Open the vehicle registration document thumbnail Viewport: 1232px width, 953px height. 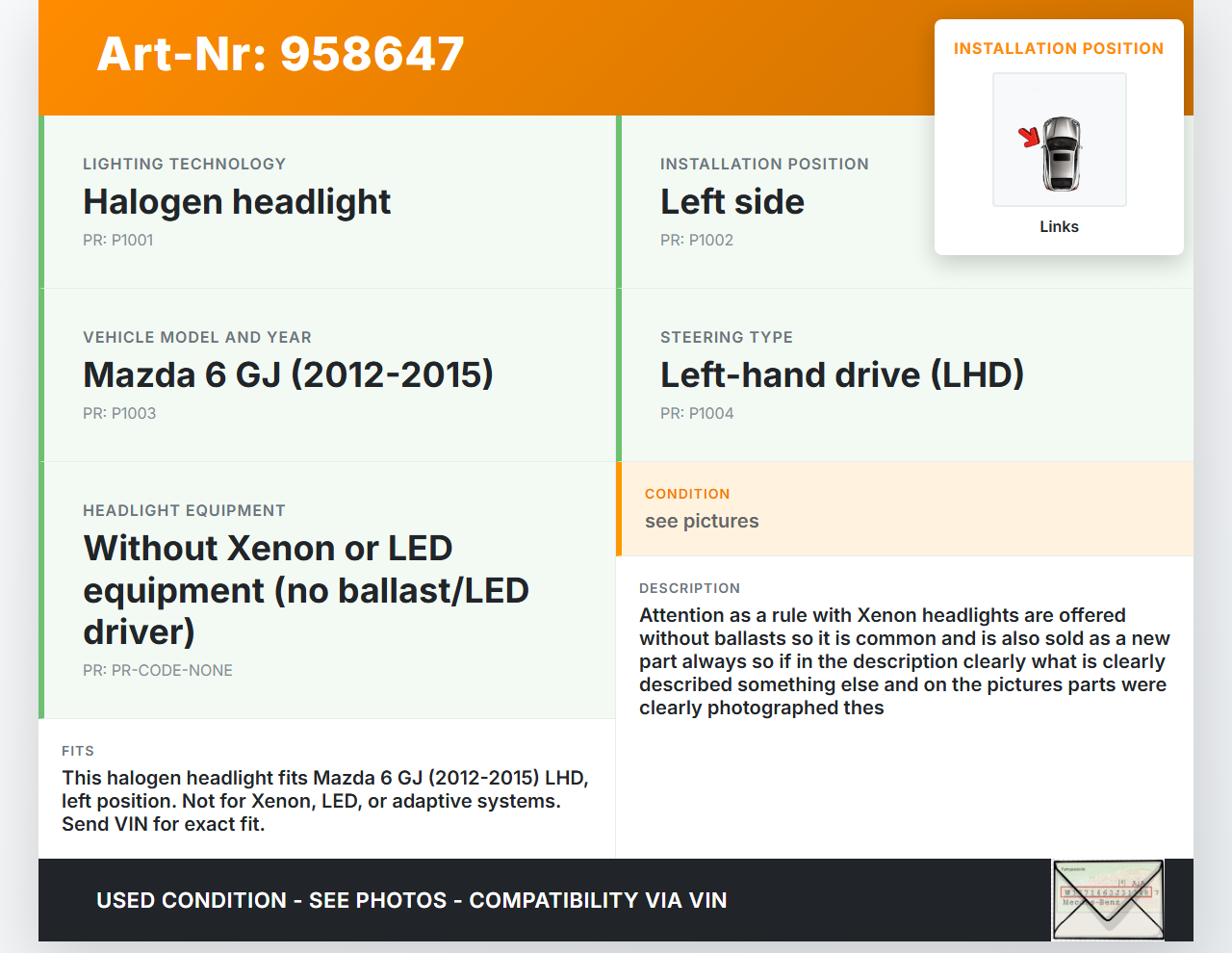(1108, 899)
